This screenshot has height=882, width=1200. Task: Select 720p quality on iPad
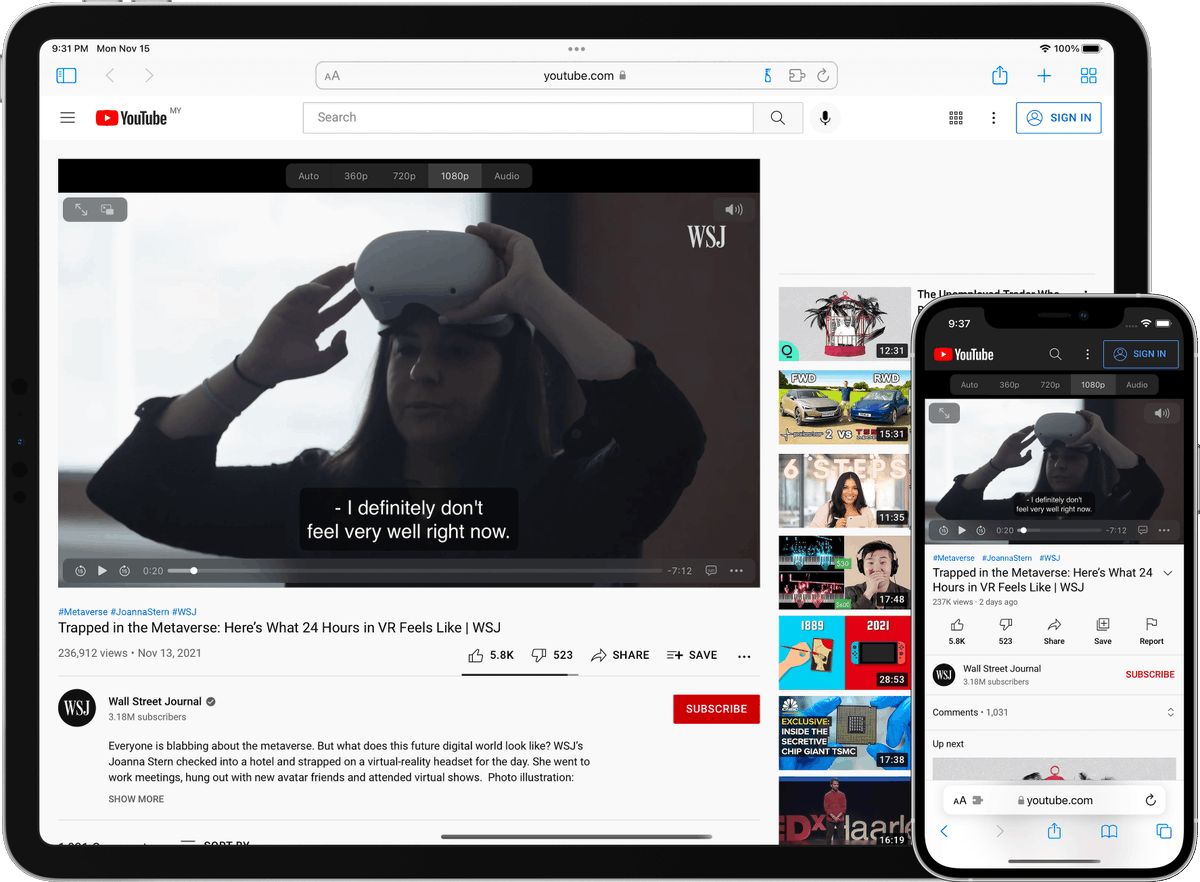coord(404,176)
